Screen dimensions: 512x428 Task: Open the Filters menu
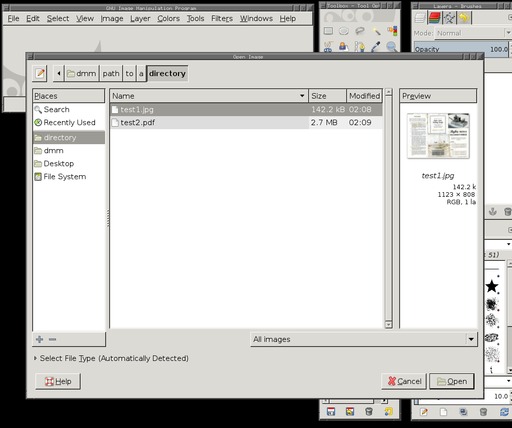(222, 19)
